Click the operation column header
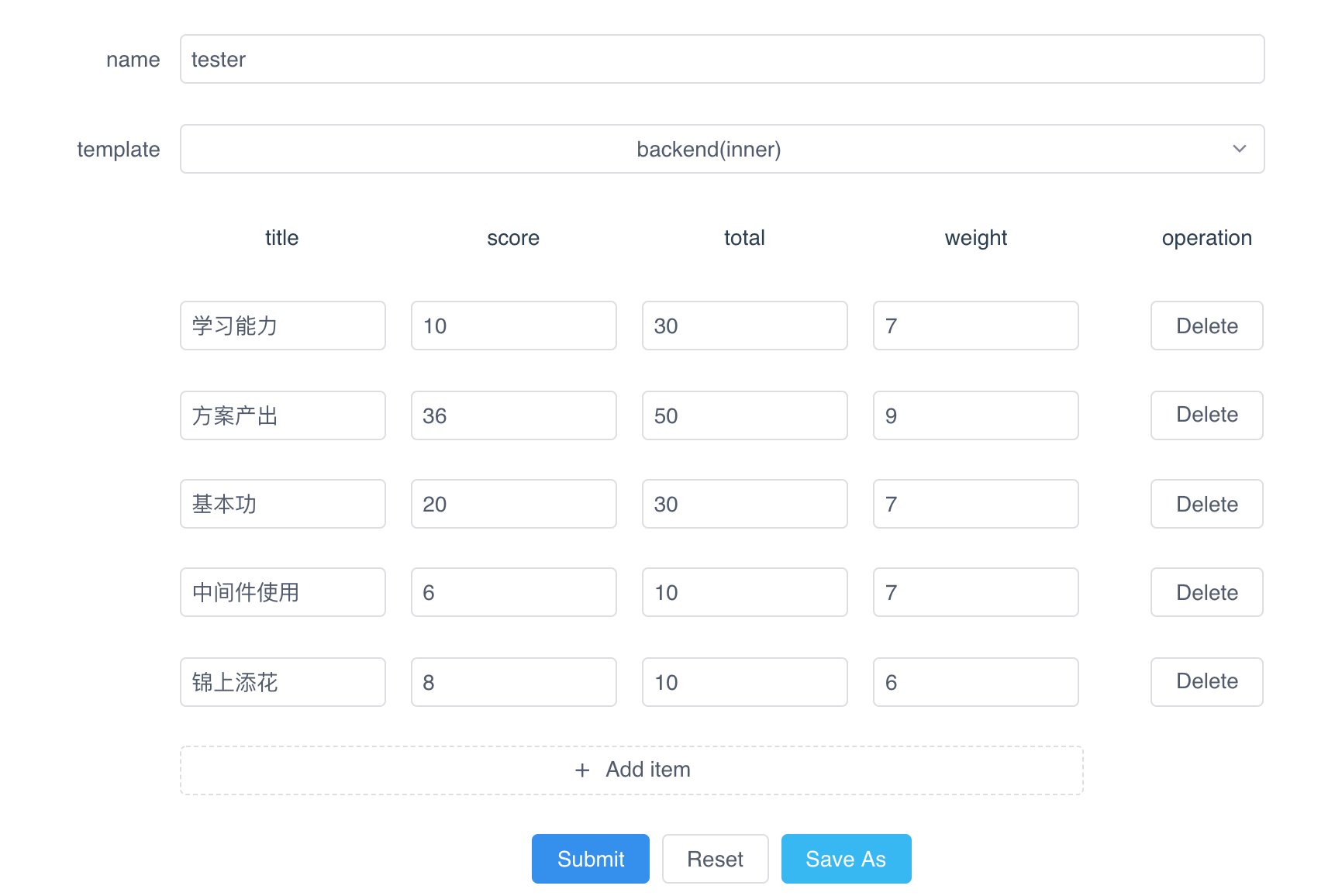 point(1207,238)
